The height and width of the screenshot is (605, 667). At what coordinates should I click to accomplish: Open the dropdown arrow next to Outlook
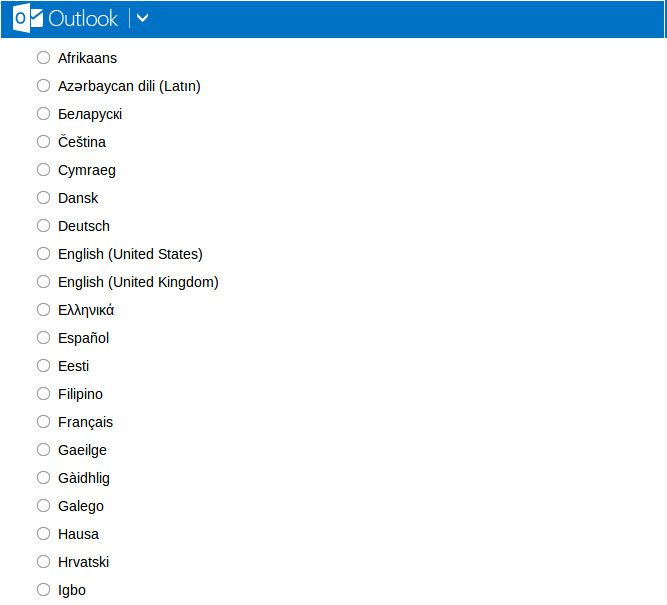coord(143,18)
